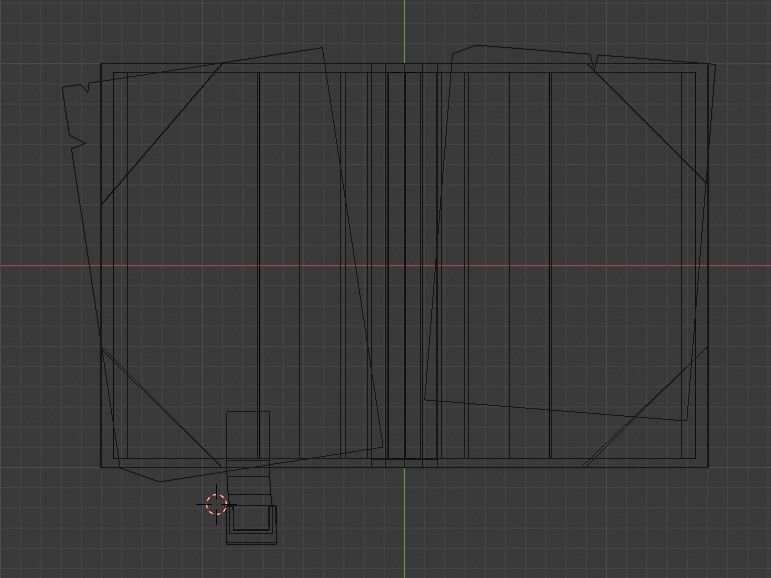771x578 pixels.
Task: Select the notched tilted wireframe plane on left
Action: pyautogui.click(x=222, y=264)
